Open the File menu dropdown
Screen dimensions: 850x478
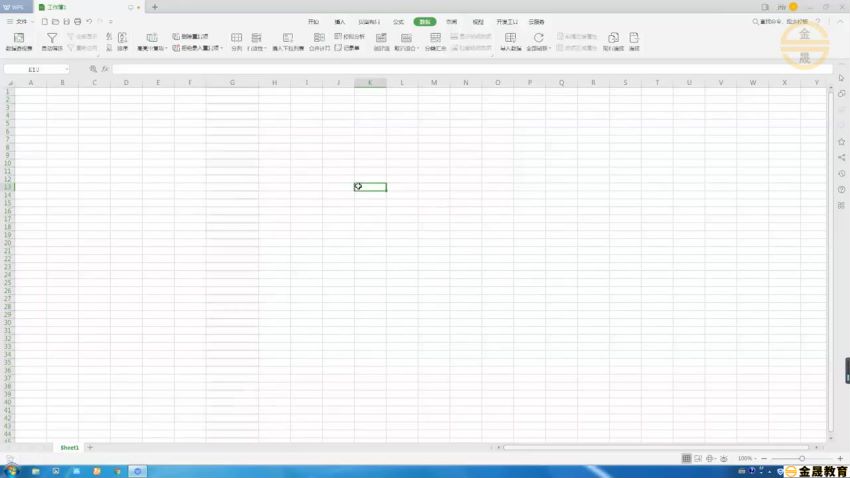[x=20, y=22]
